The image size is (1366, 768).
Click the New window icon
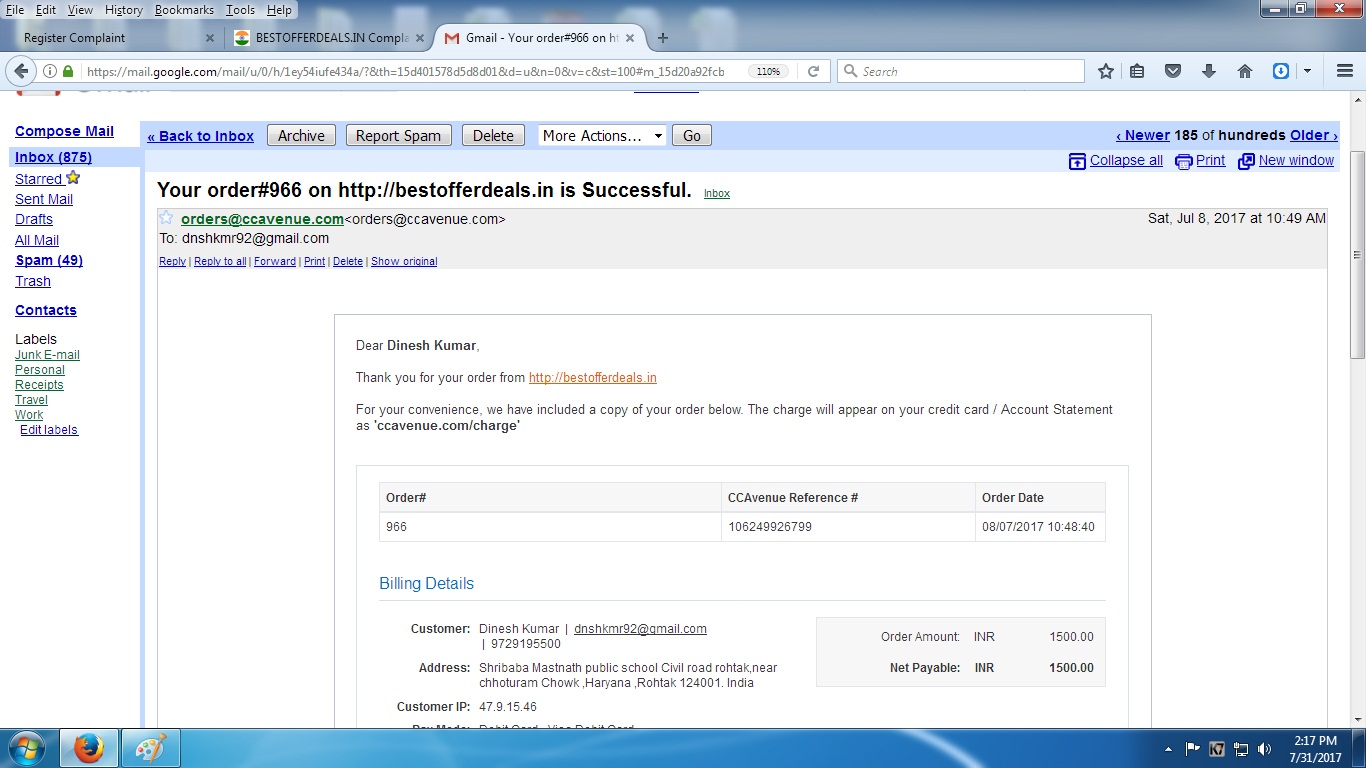pos(1246,161)
